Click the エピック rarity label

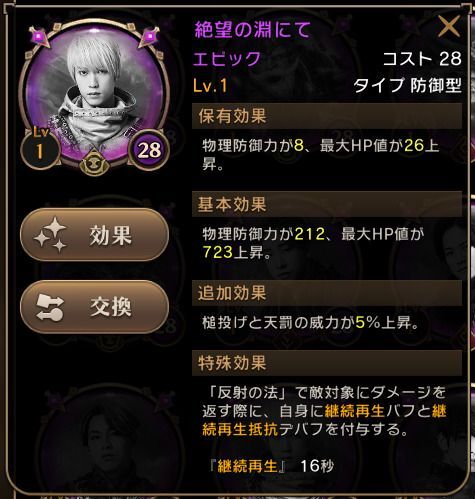pos(227,59)
